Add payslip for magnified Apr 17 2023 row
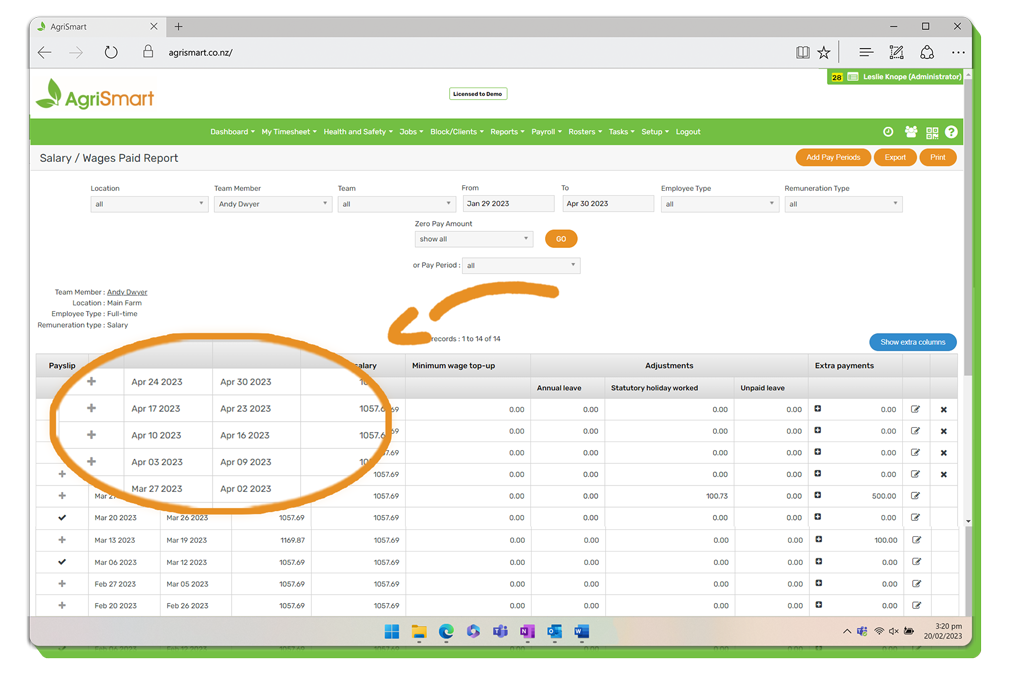The image size is (1024, 693). (x=92, y=408)
